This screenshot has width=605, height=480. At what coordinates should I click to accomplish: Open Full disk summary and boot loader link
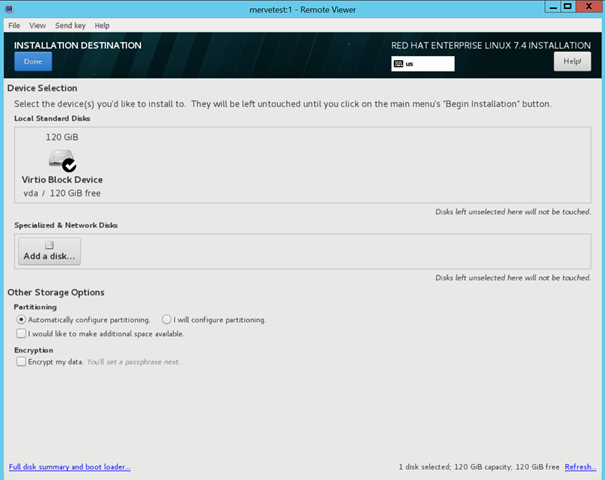tap(69, 467)
